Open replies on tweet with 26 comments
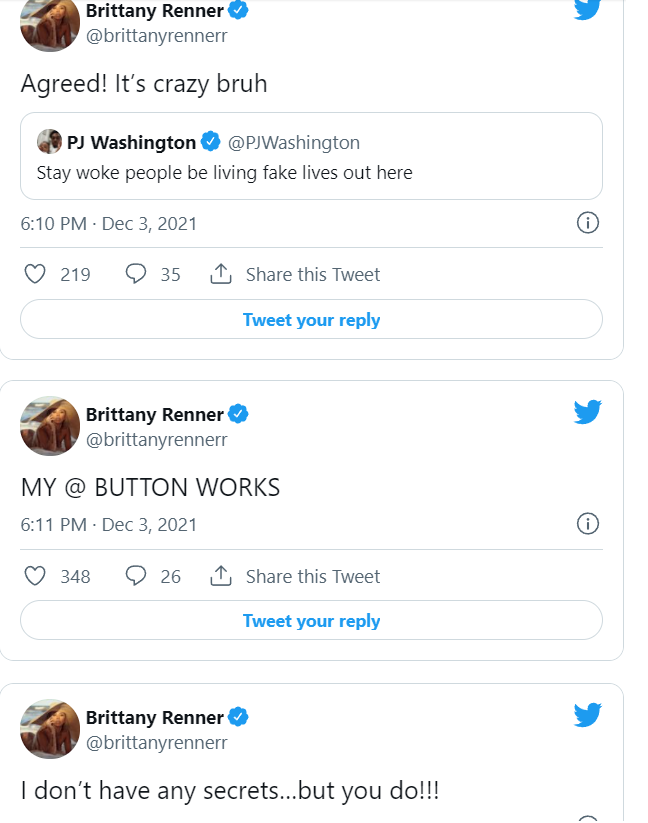 tap(136, 576)
